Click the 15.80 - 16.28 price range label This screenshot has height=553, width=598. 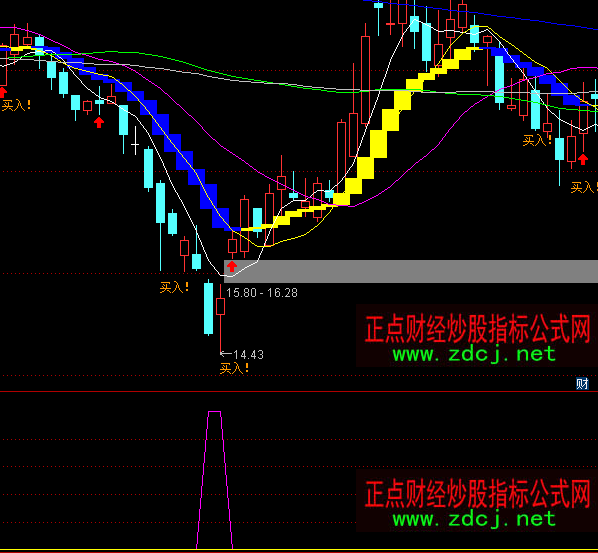tap(262, 293)
